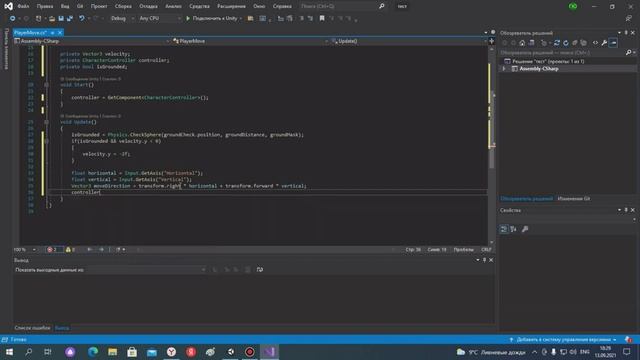Click the Live Share icon at top right
This screenshot has width=640, height=360.
click(x=629, y=18)
